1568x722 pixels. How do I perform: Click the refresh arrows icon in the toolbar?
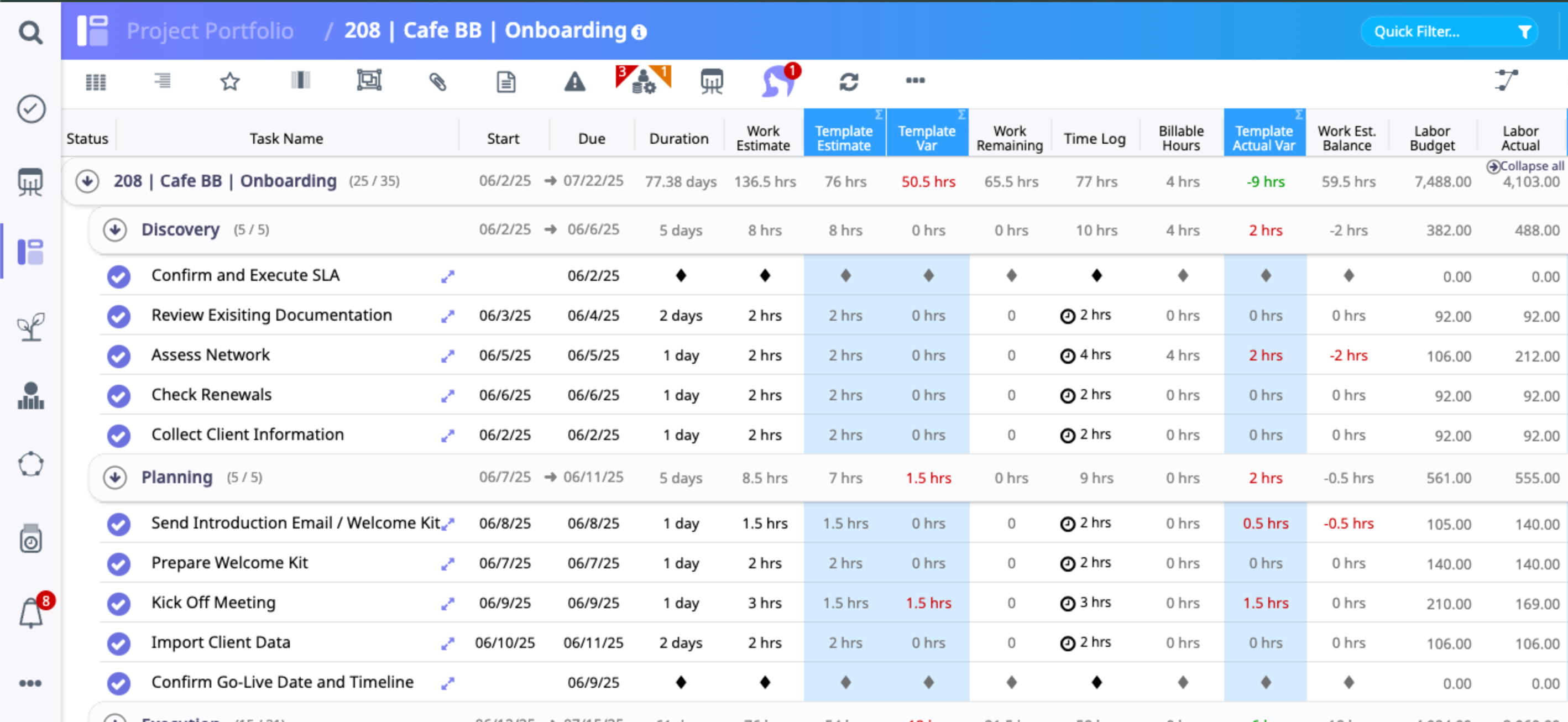849,81
